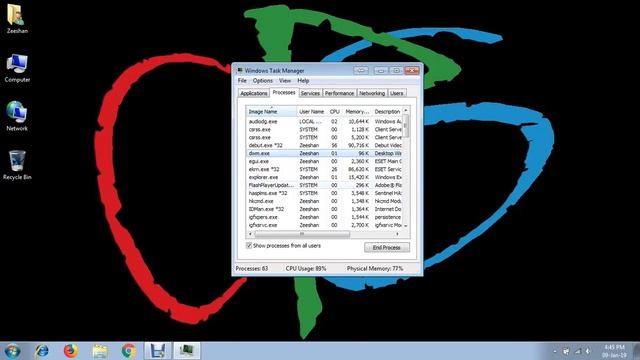This screenshot has width=640, height=360.
Task: Open the Windows Start orb
Action: tap(12, 351)
